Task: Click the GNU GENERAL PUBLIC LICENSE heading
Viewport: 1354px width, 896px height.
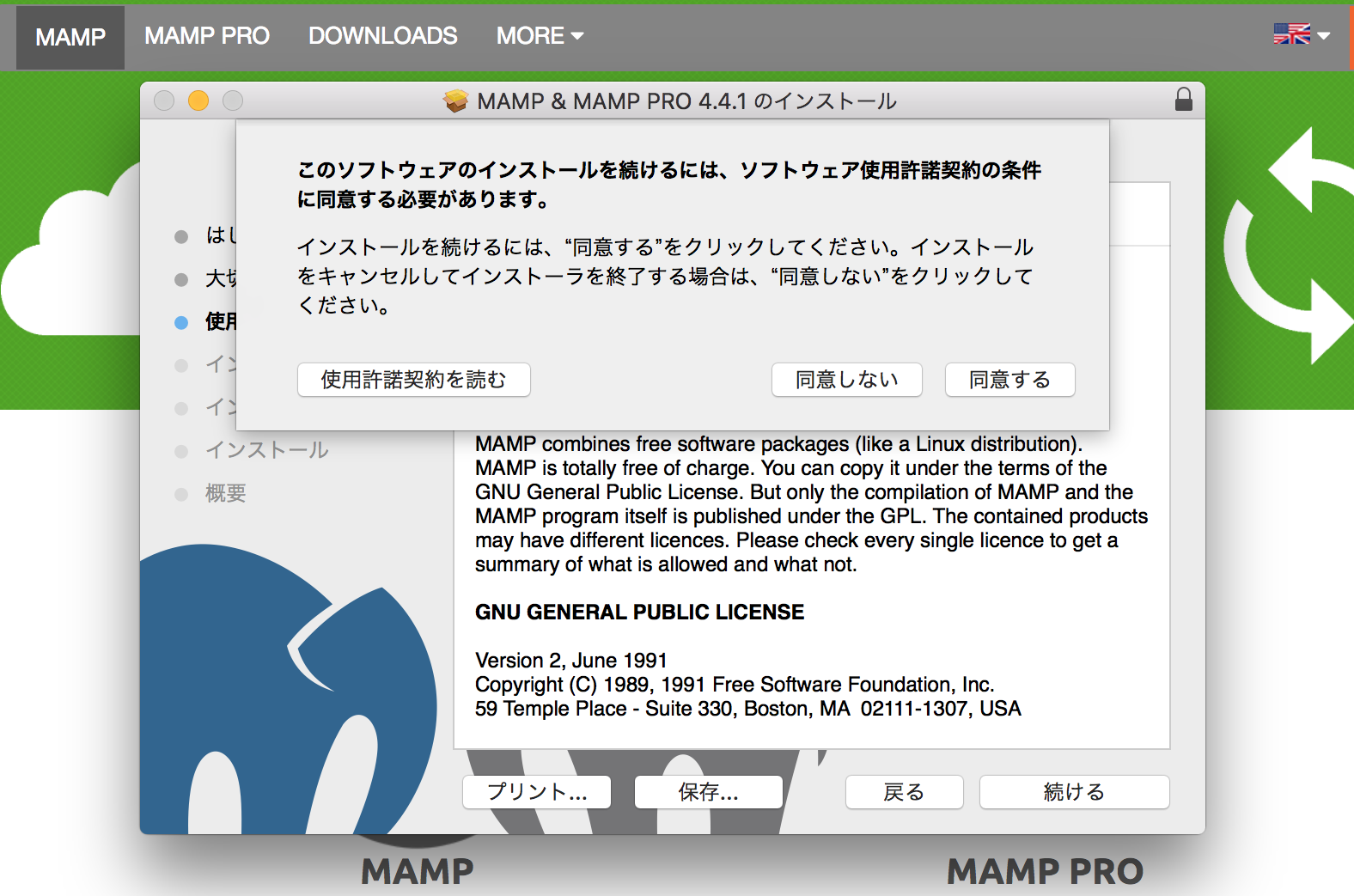Action: pyautogui.click(x=640, y=613)
